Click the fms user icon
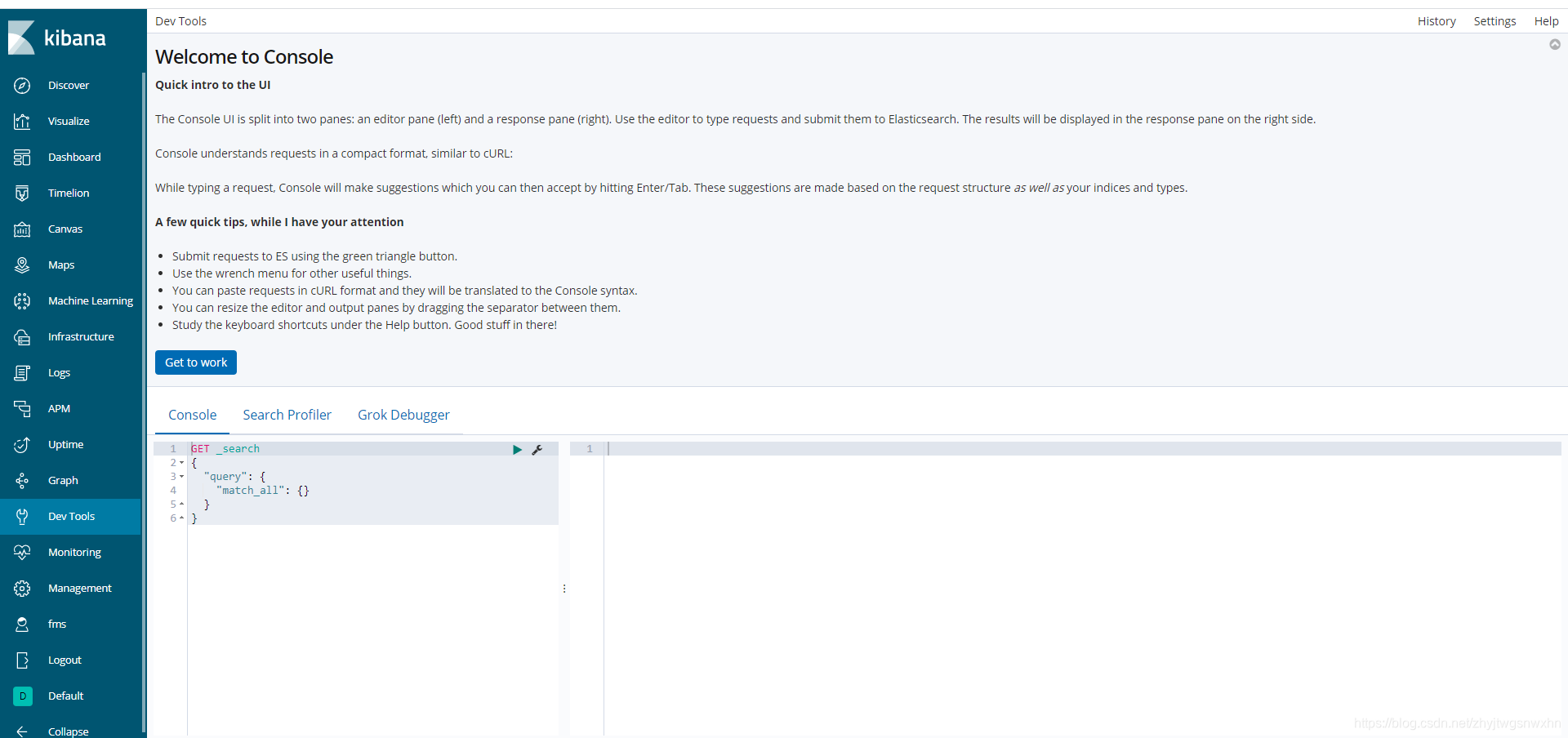This screenshot has height=738, width=1568. tap(22, 625)
